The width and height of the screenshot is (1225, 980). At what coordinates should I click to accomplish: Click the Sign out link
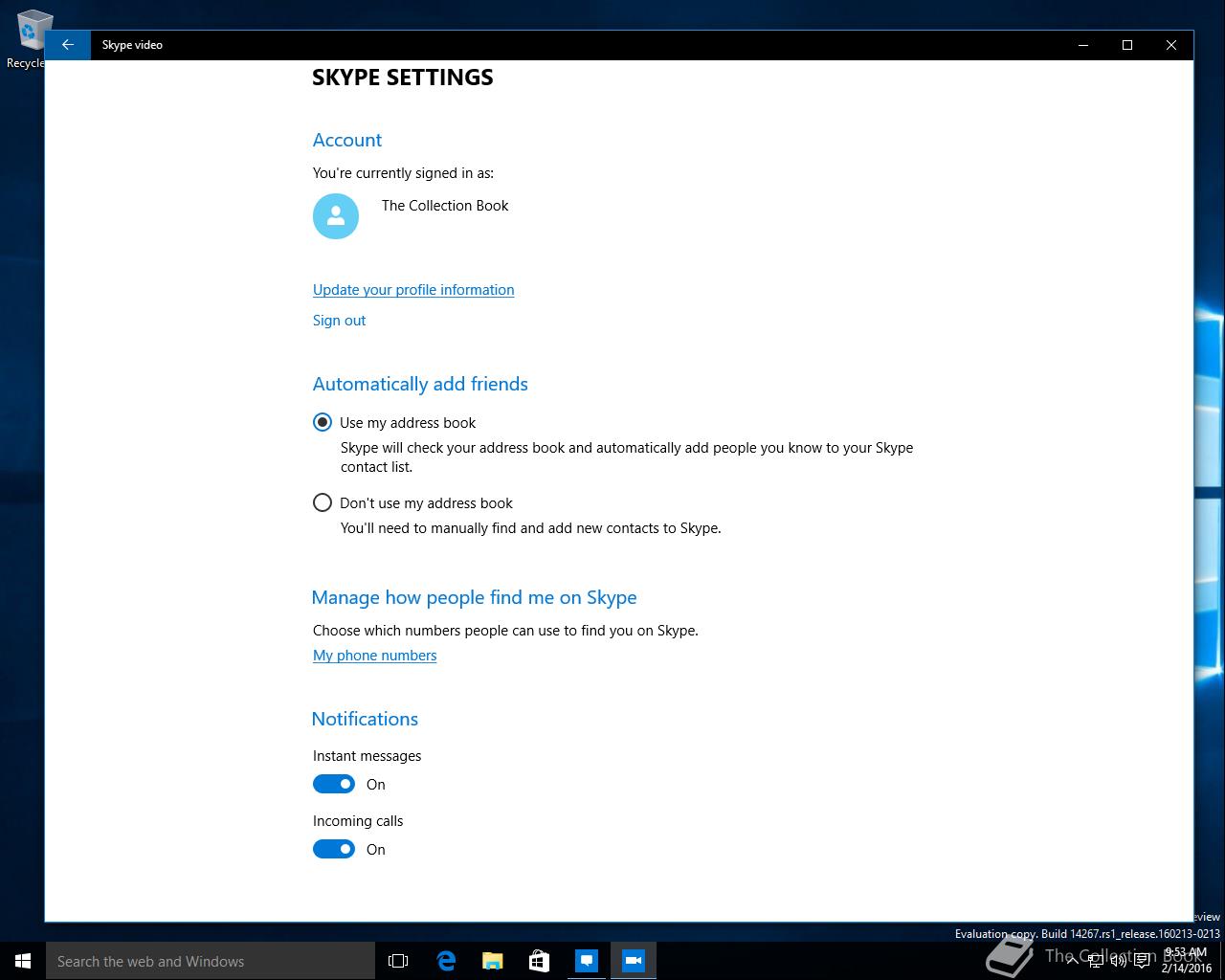(339, 321)
